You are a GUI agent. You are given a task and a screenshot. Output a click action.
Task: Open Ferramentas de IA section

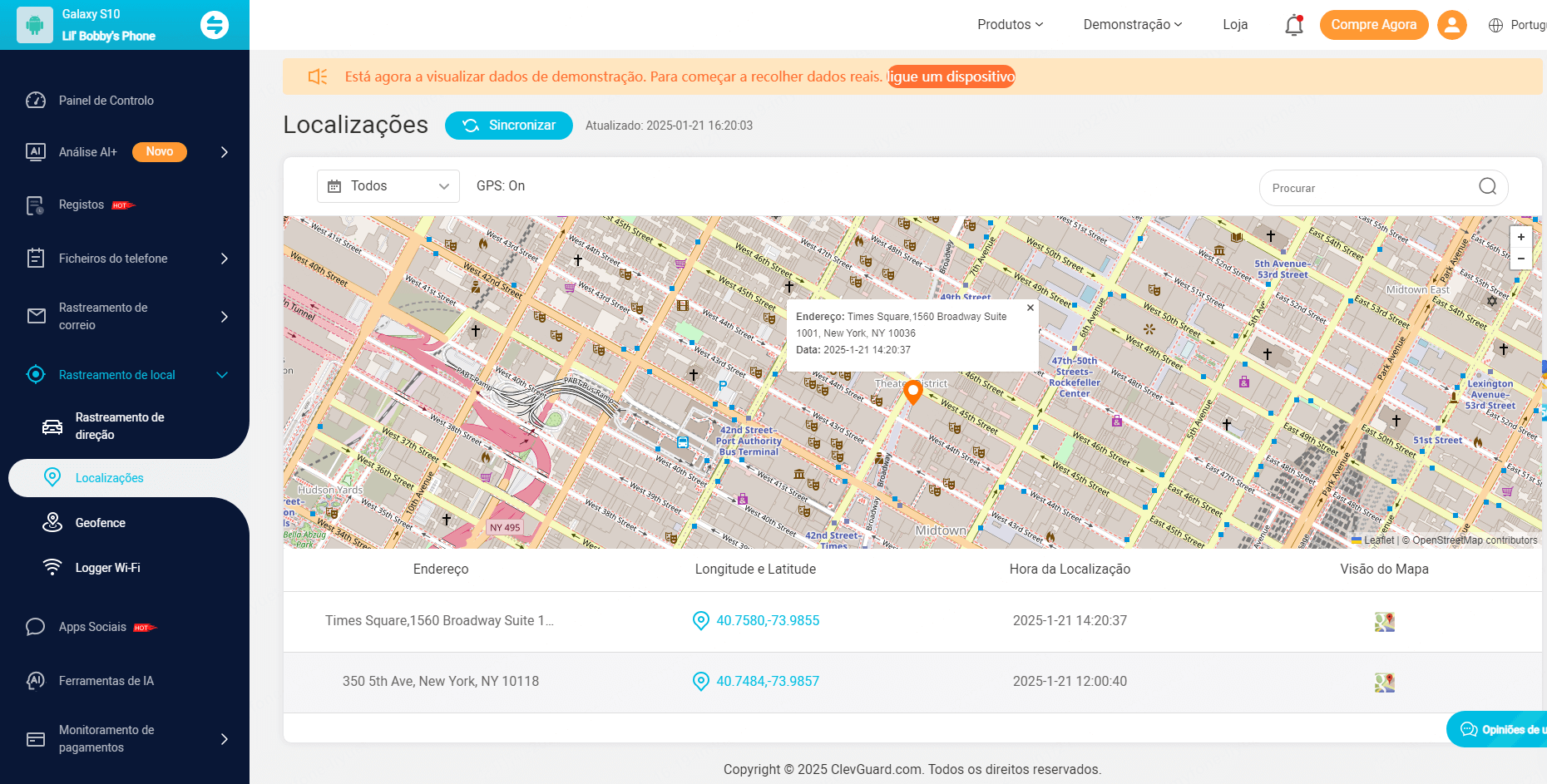106,681
